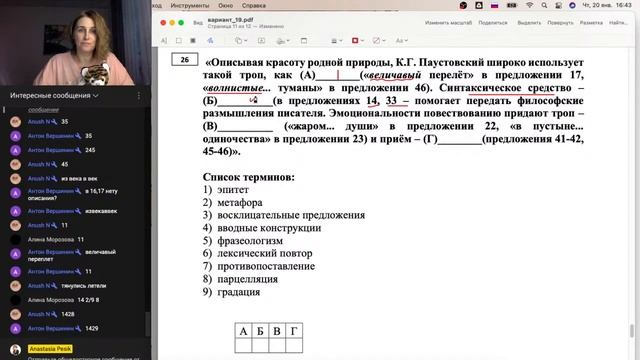The width and height of the screenshot is (640, 360).
Task: Click Выделить in Preview toolbar
Action: click(529, 23)
